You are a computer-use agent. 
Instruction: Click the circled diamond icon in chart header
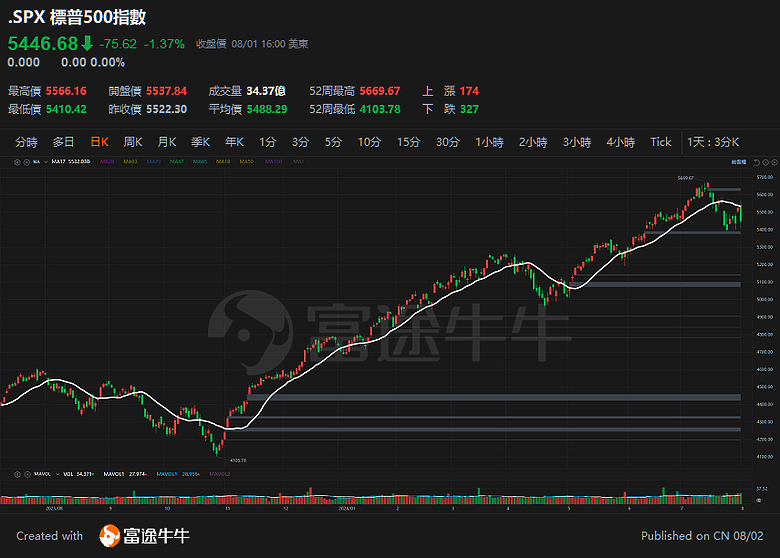coord(774,162)
